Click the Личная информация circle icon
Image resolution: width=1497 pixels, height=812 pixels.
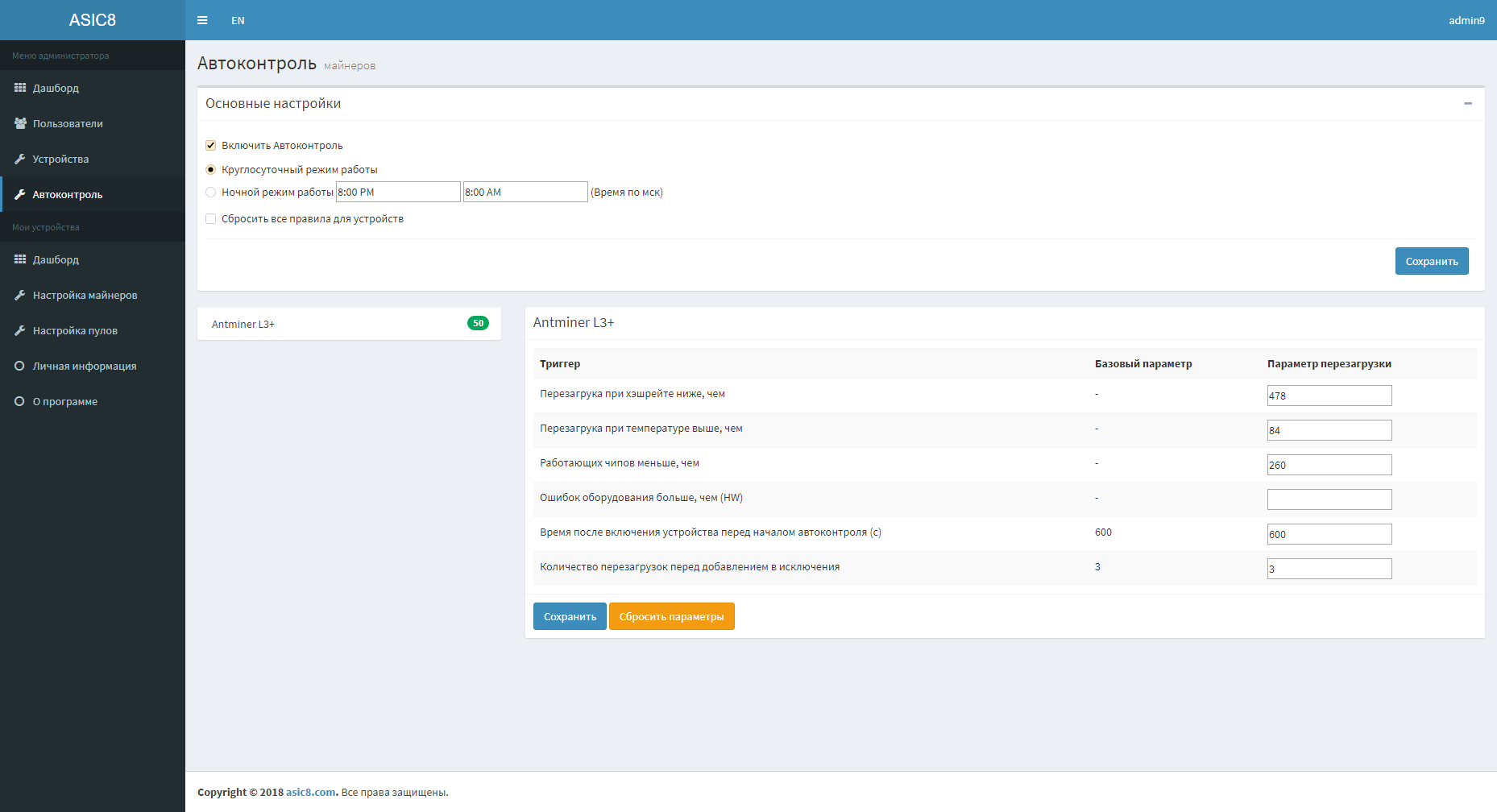coord(20,366)
